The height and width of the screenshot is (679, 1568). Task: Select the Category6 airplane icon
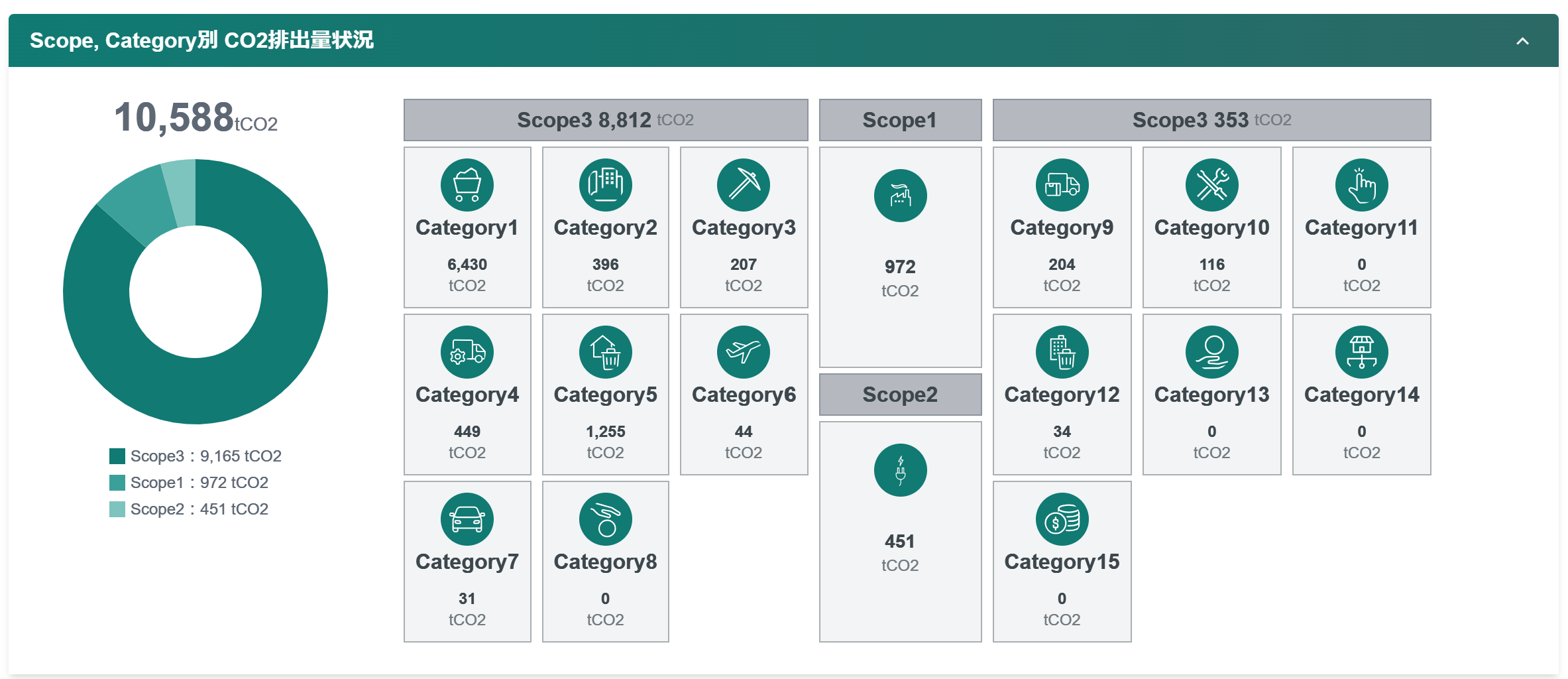tap(743, 352)
